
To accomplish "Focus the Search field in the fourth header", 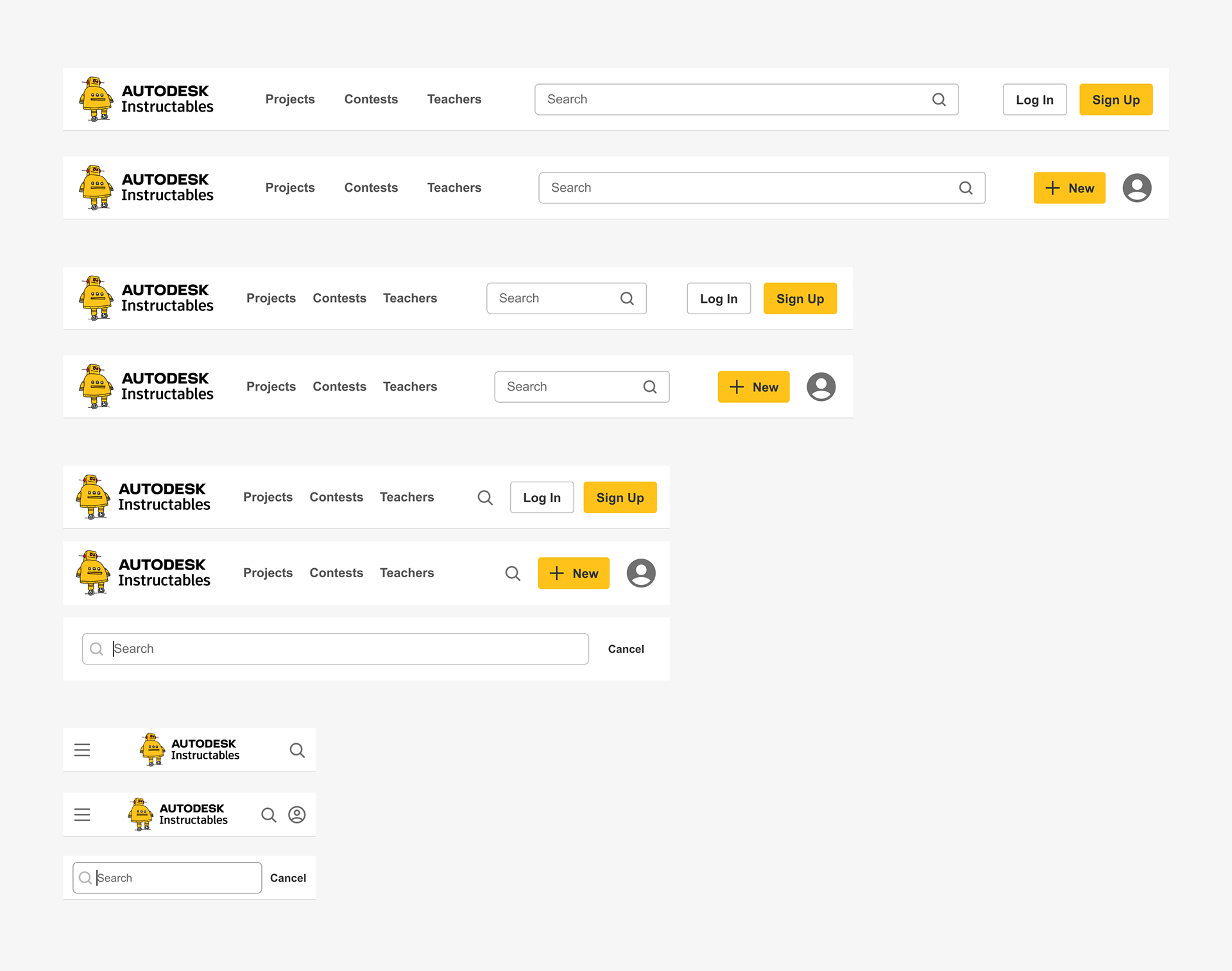I will (581, 387).
